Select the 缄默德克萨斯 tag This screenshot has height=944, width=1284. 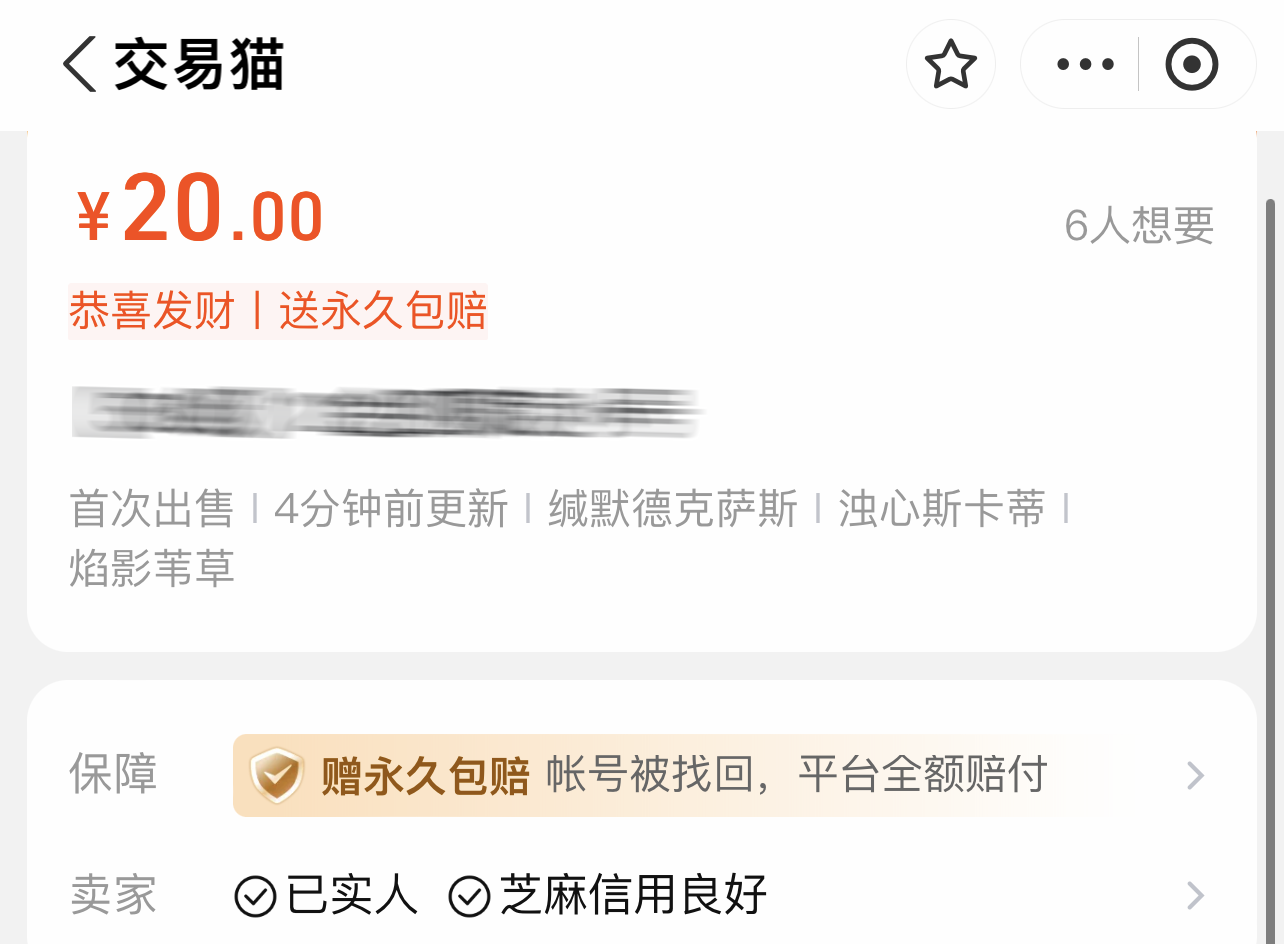[x=672, y=509]
